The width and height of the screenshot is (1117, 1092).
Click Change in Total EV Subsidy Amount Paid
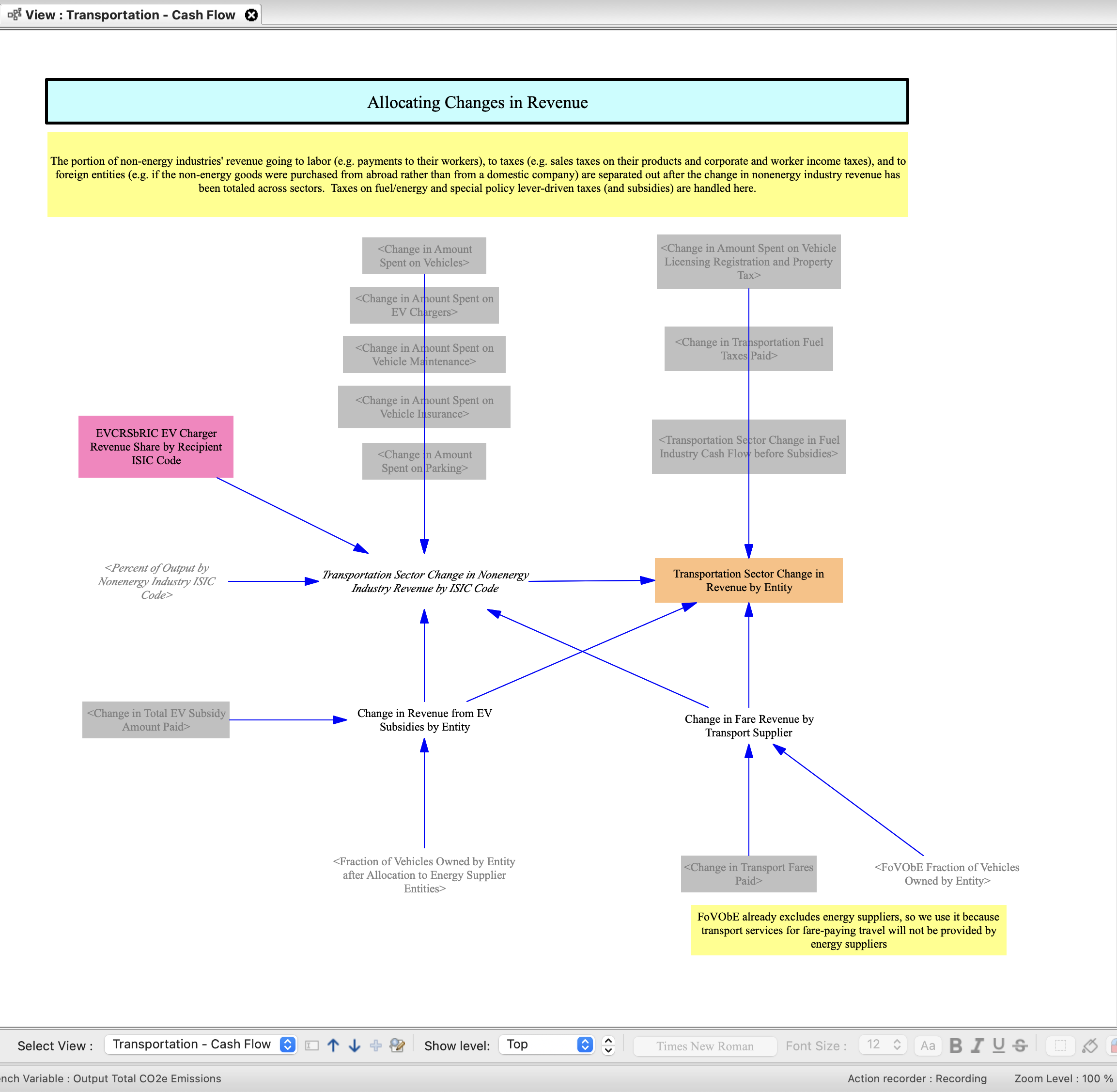pyautogui.click(x=156, y=720)
